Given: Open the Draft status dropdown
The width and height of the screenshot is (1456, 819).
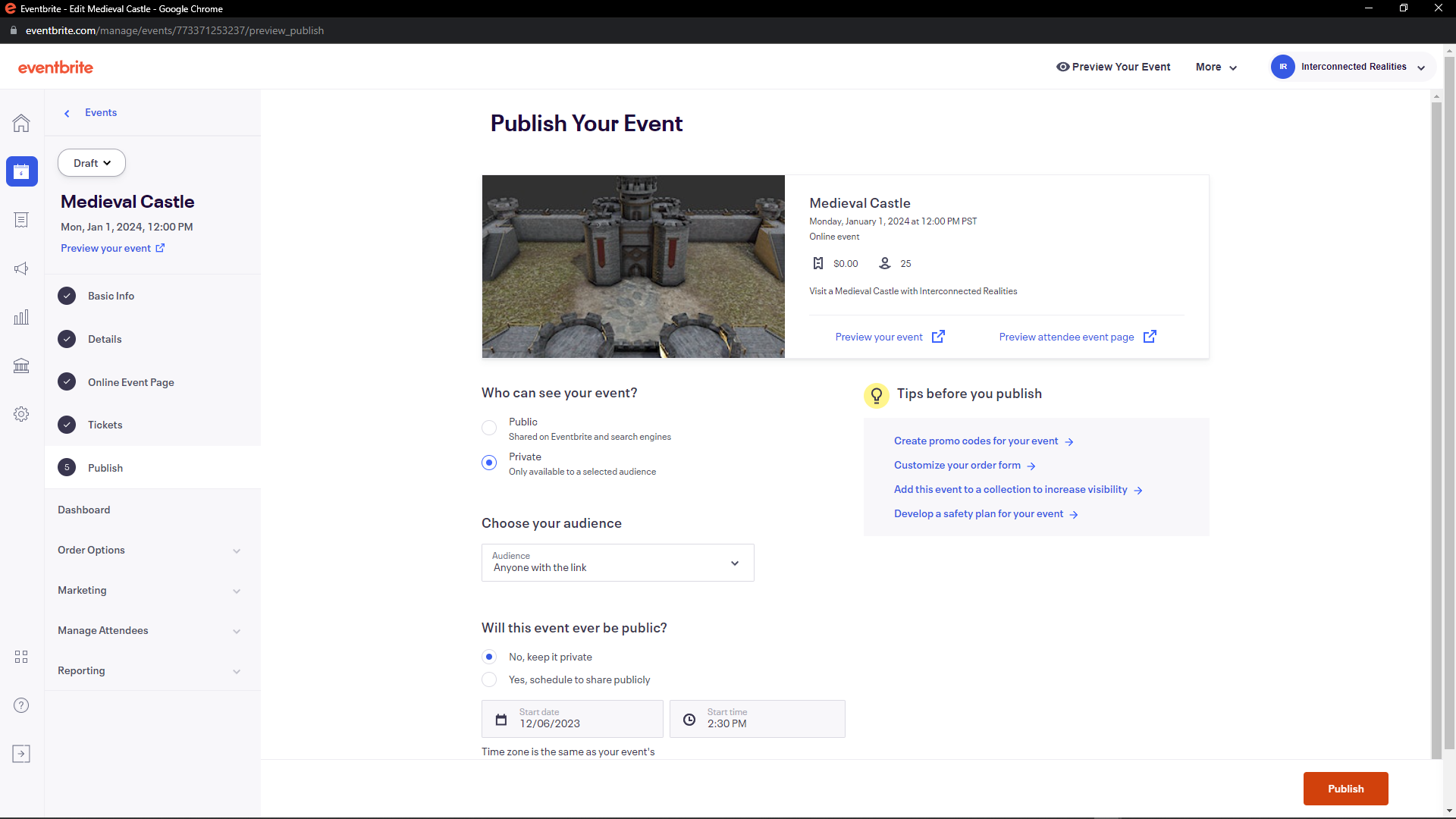Looking at the screenshot, I should (x=92, y=163).
